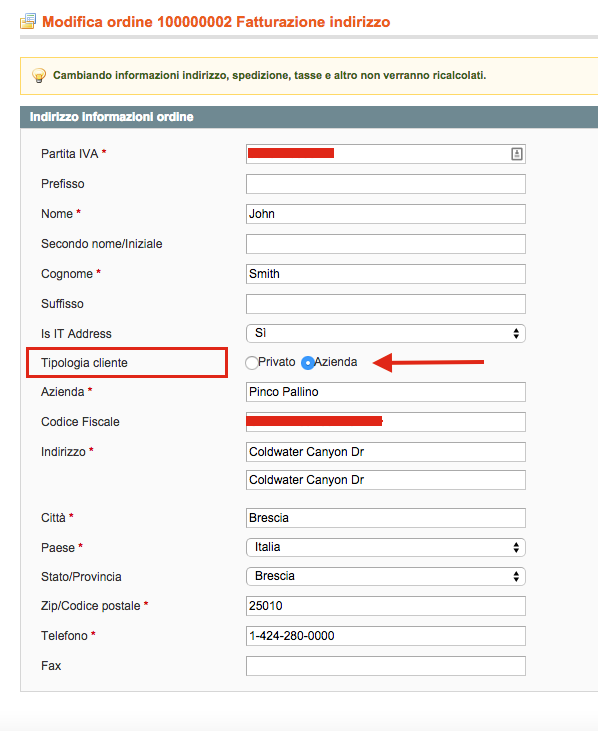The height and width of the screenshot is (731, 598).
Task: Click the order edit icon beside the page title
Action: (x=28, y=21)
